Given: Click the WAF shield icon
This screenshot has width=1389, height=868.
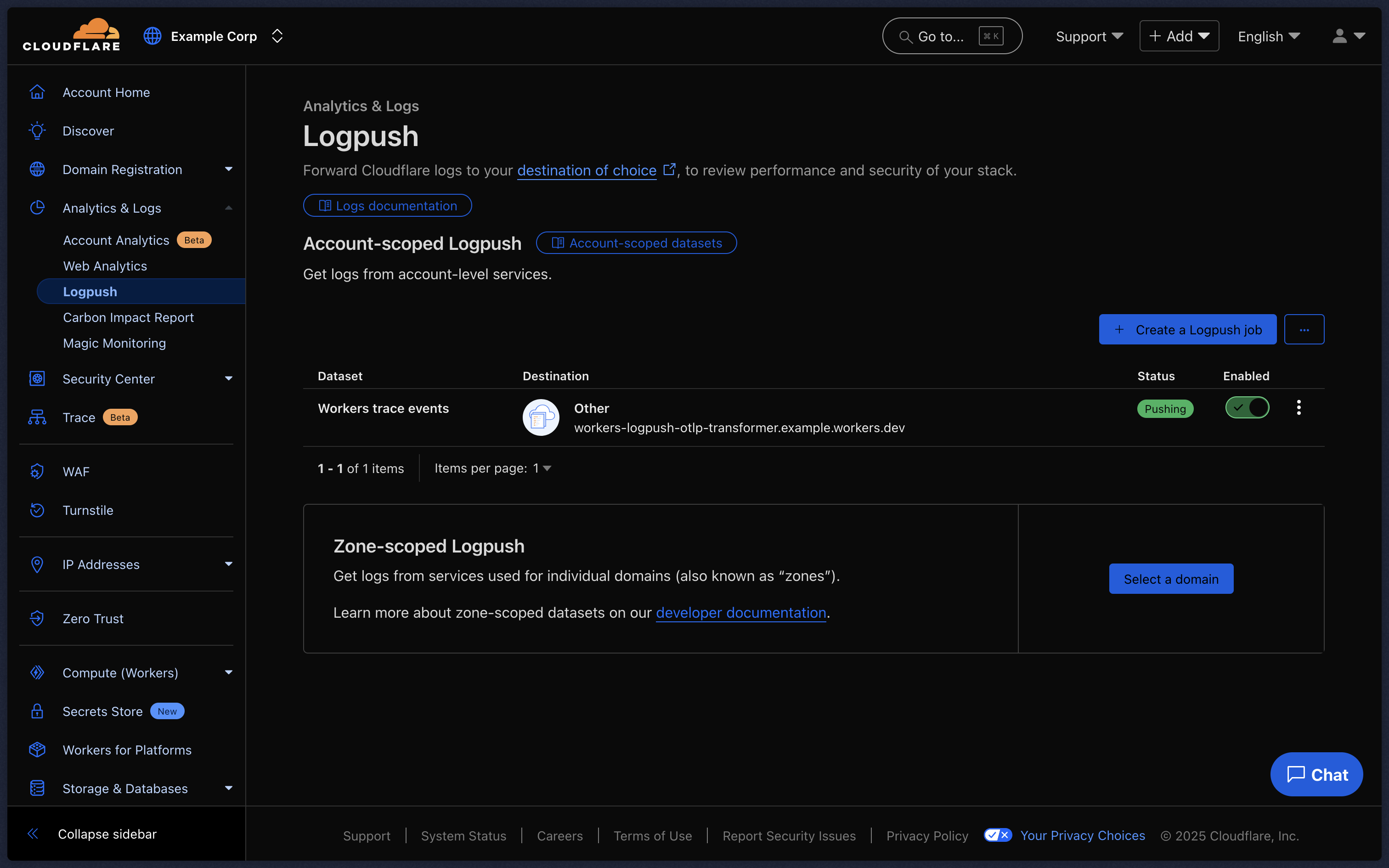Looking at the screenshot, I should coord(37,472).
